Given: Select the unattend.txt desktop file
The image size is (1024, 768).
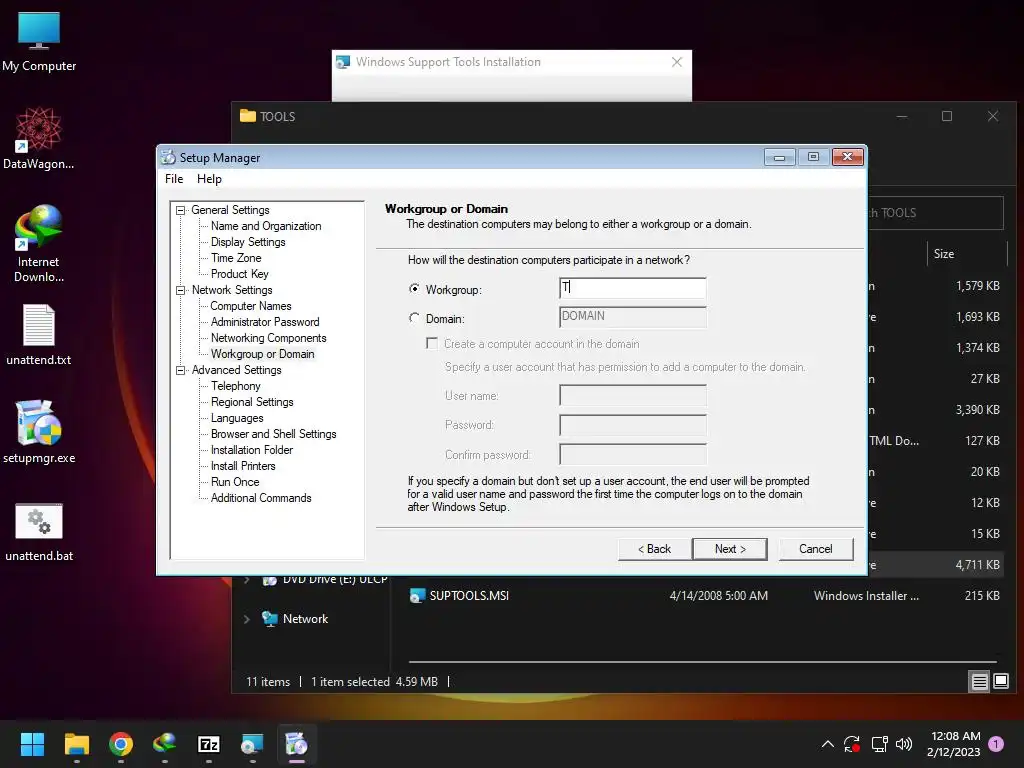Looking at the screenshot, I should (x=39, y=334).
